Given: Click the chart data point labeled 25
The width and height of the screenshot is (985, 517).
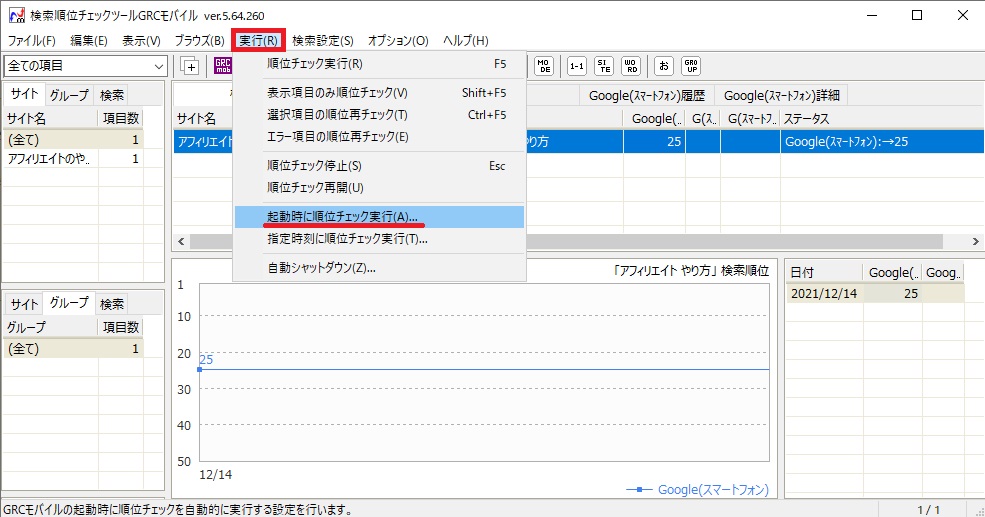Looking at the screenshot, I should point(200,369).
